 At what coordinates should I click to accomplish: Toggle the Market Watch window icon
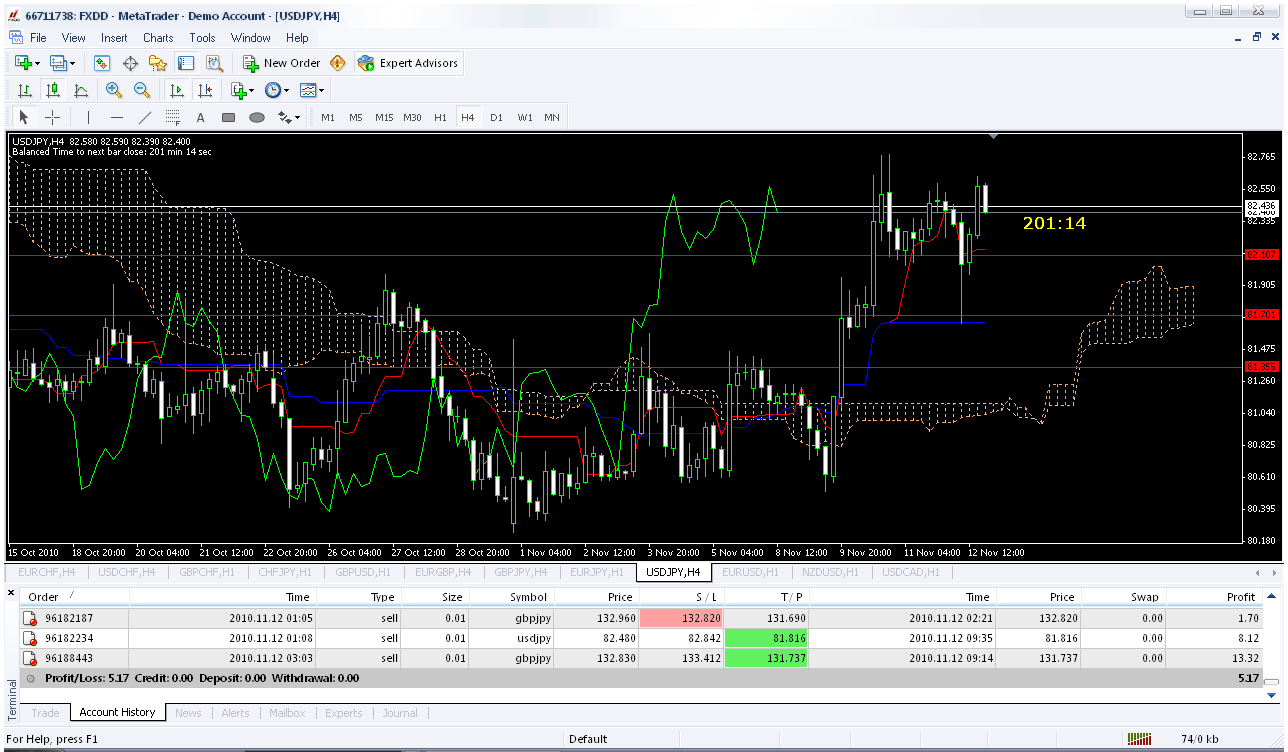click(x=102, y=63)
